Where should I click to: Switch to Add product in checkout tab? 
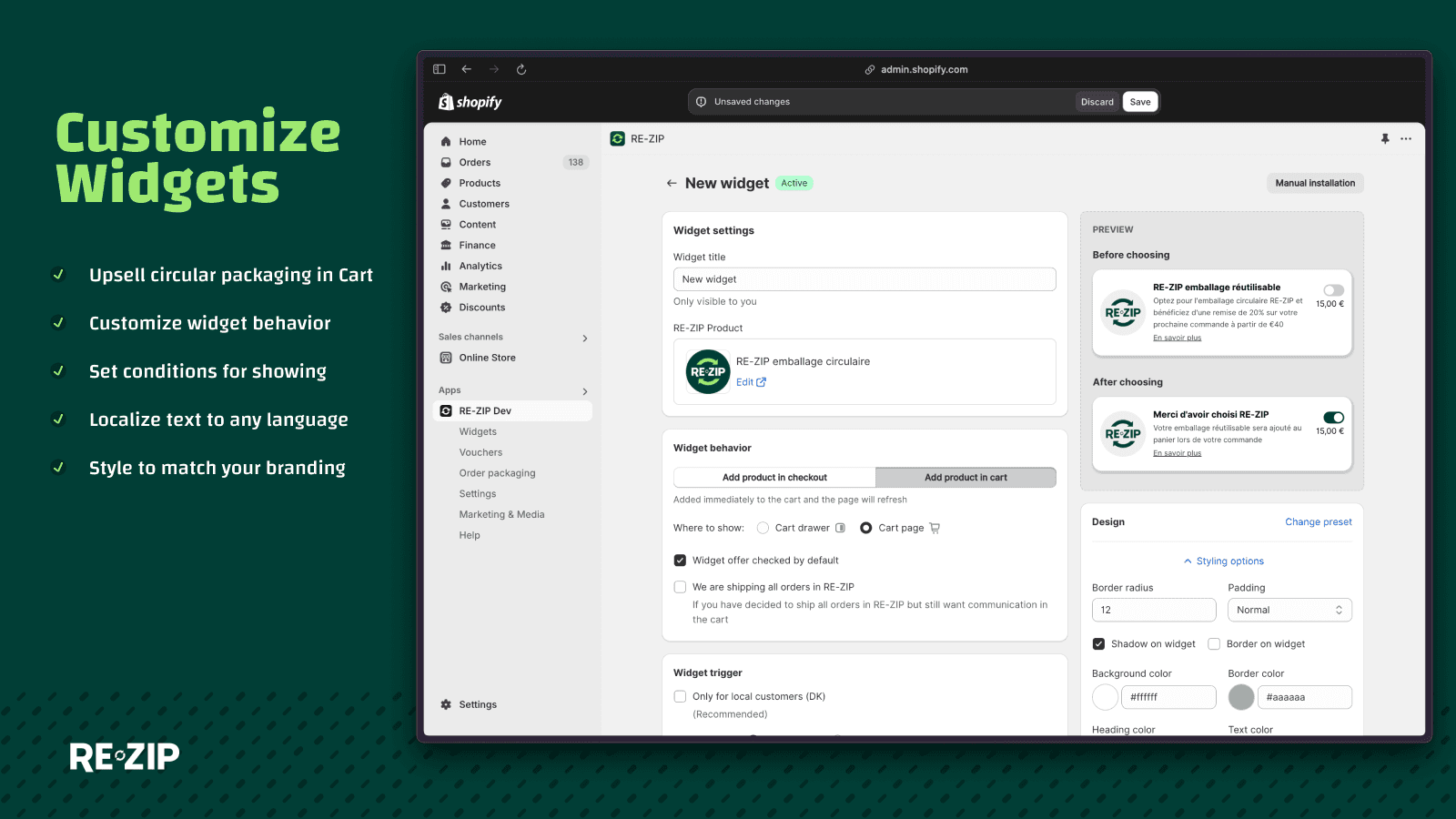click(773, 477)
